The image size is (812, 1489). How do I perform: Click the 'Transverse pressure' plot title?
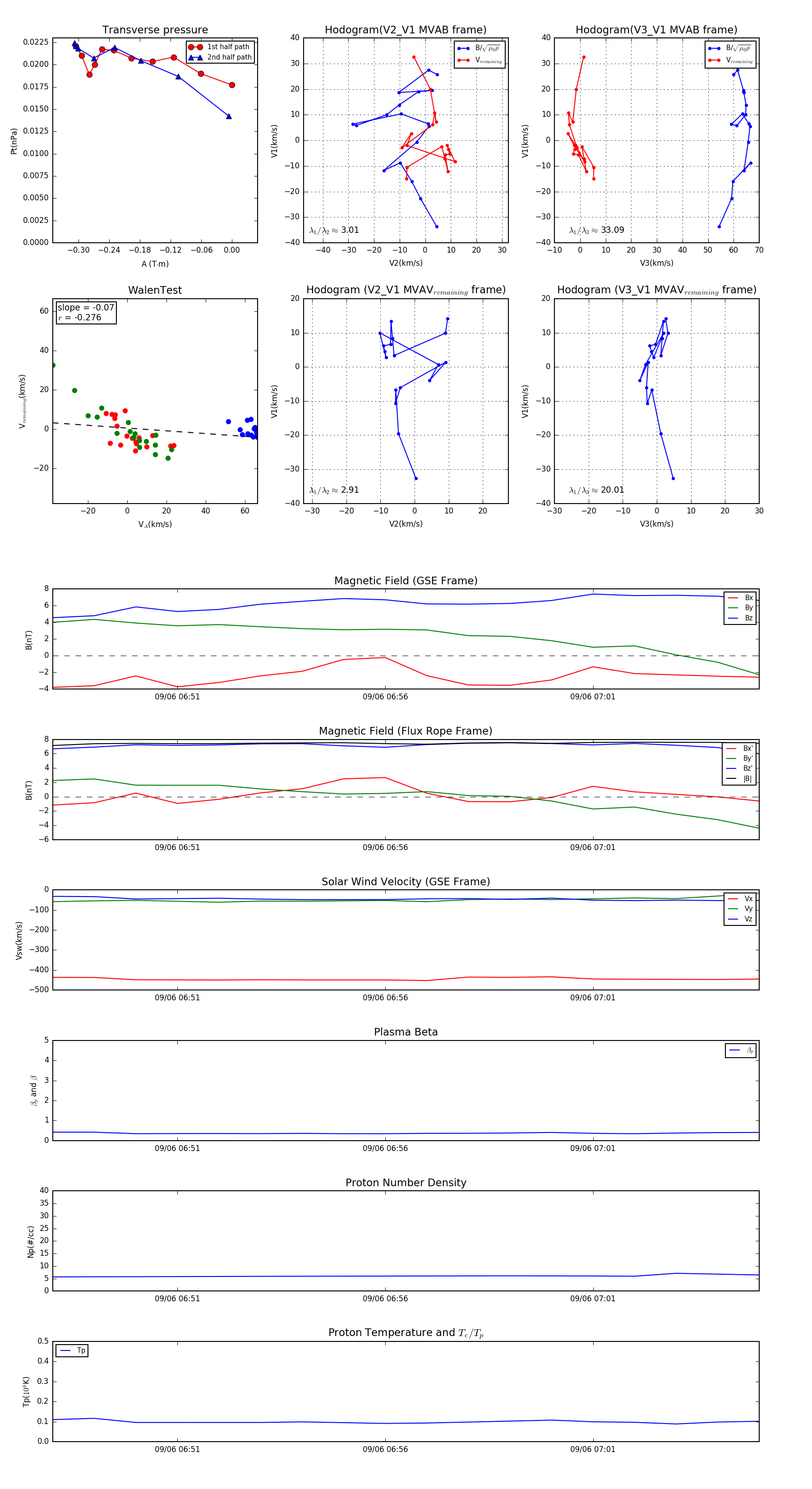155,30
